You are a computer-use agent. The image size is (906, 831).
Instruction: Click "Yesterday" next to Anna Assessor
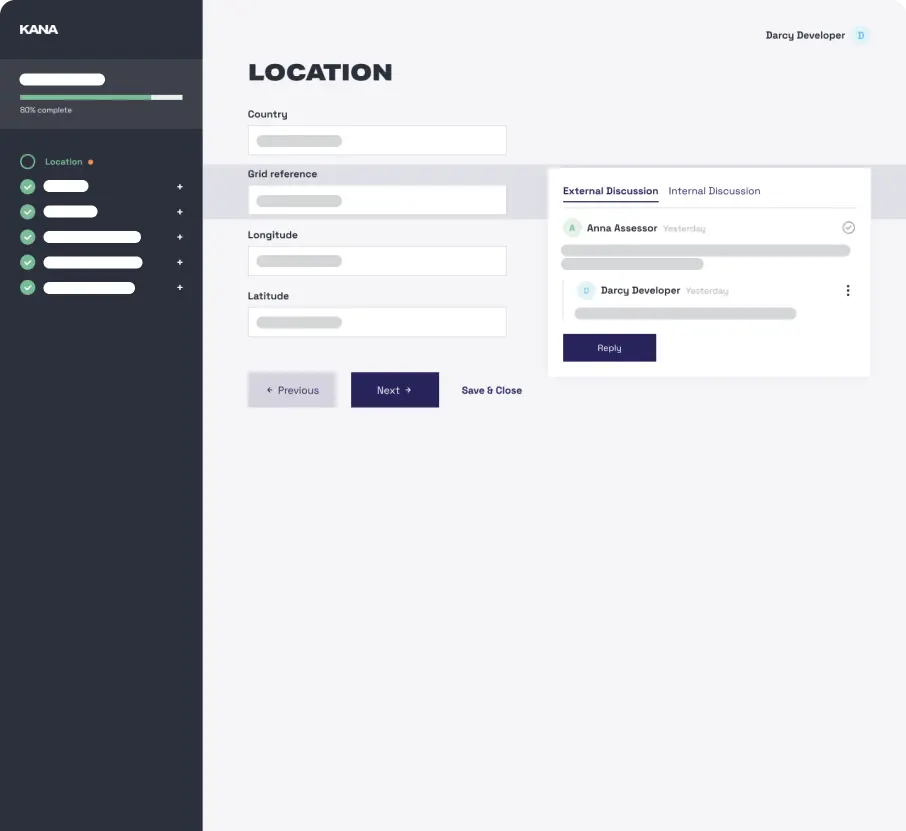(684, 229)
